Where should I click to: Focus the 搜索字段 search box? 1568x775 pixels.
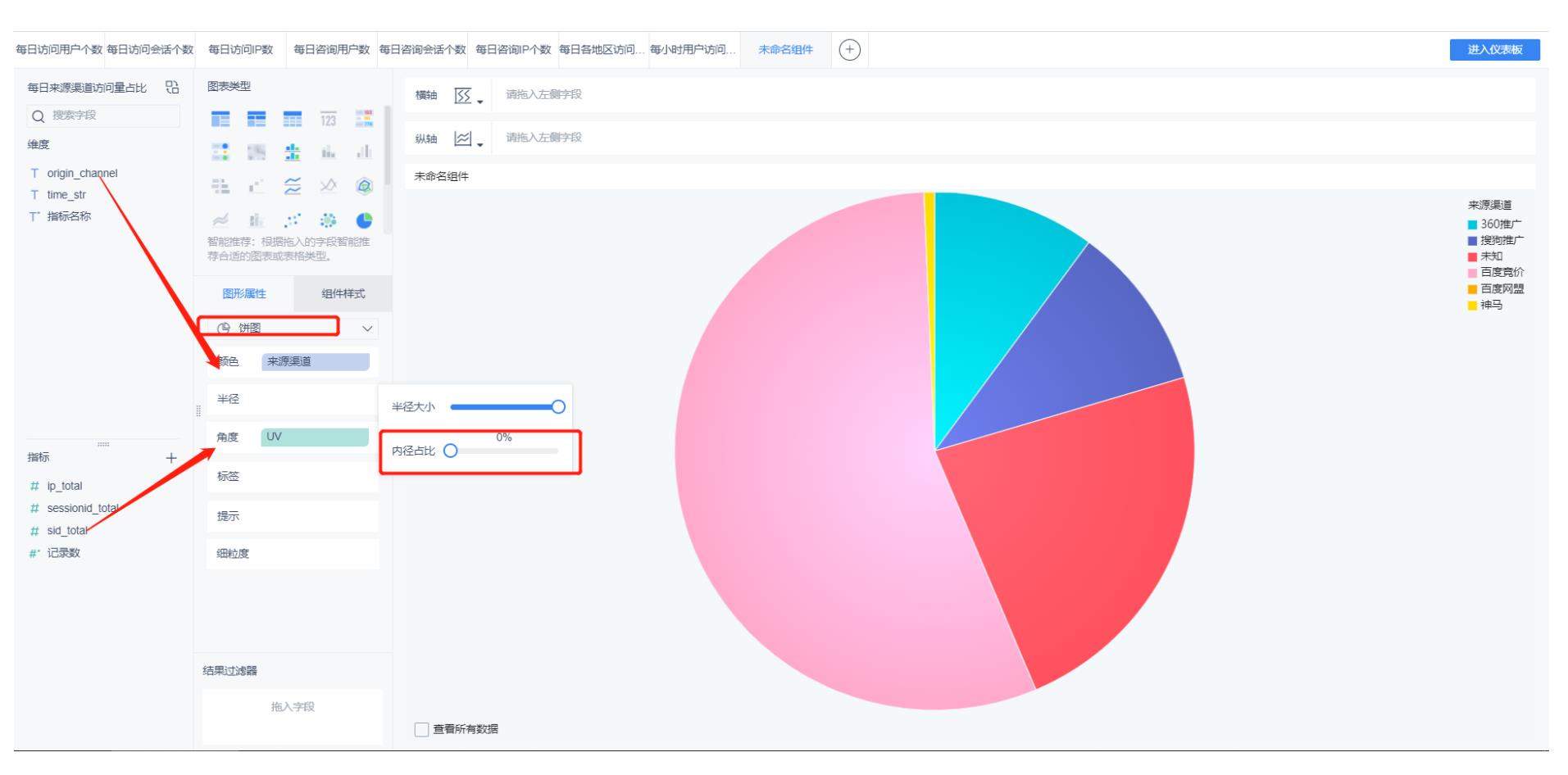click(103, 116)
